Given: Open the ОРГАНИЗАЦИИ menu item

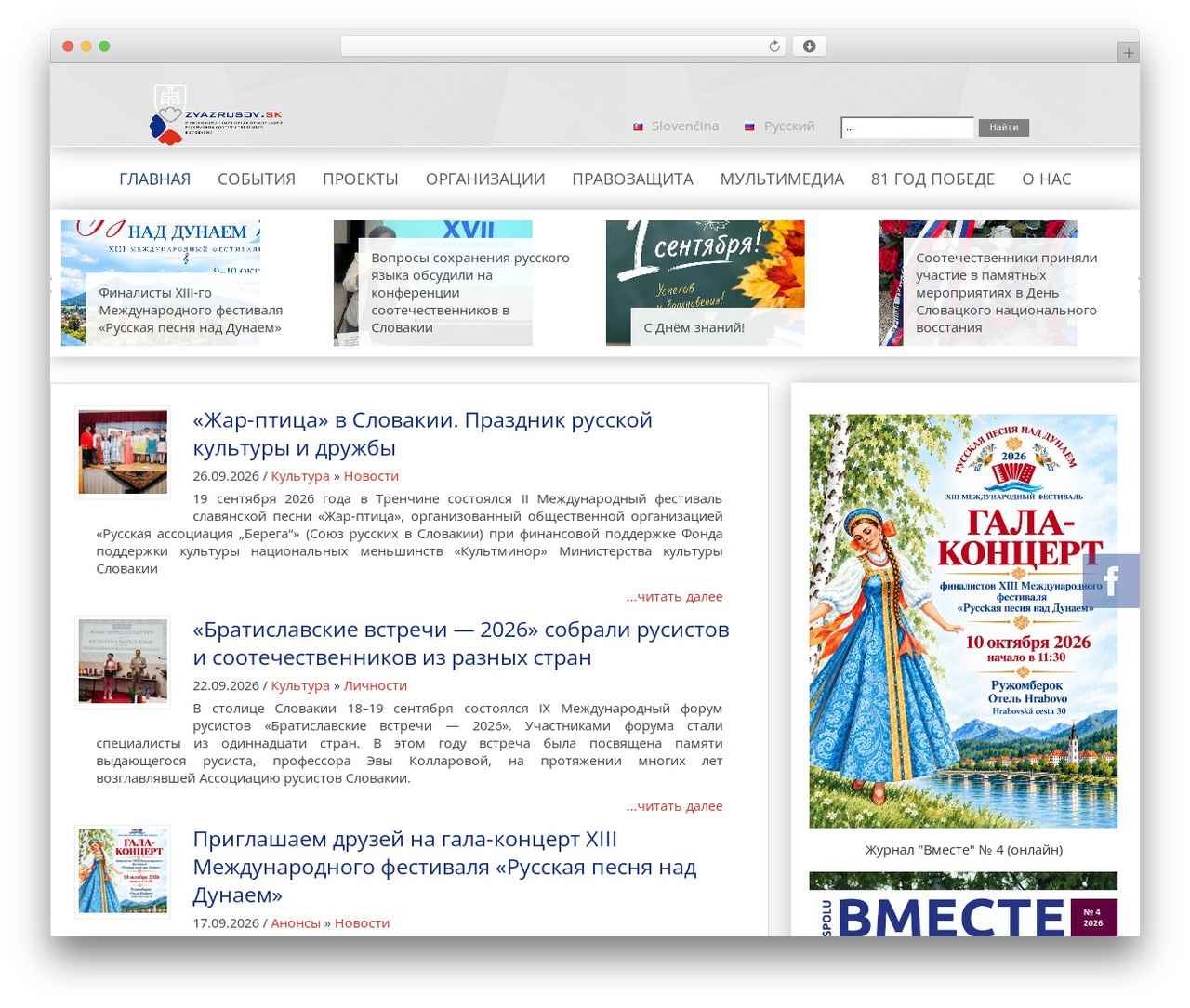Looking at the screenshot, I should point(485,179).
